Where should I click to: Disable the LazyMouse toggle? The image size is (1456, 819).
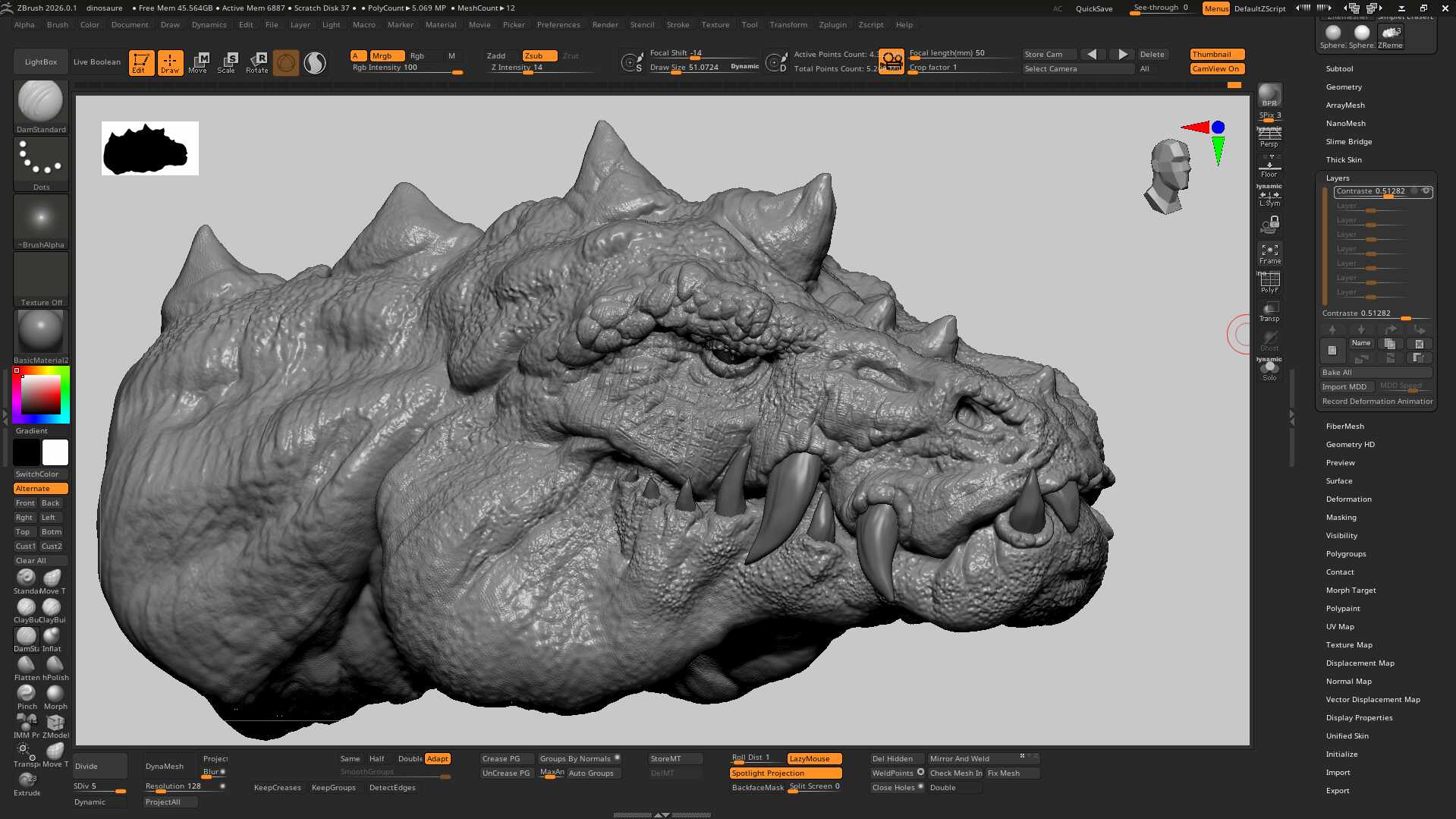click(x=813, y=758)
